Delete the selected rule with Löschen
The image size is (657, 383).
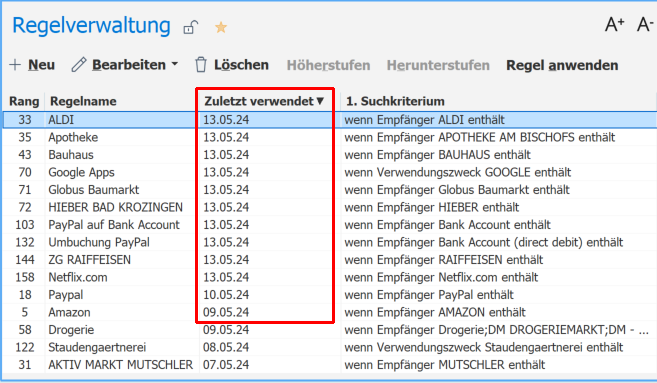[x=232, y=65]
